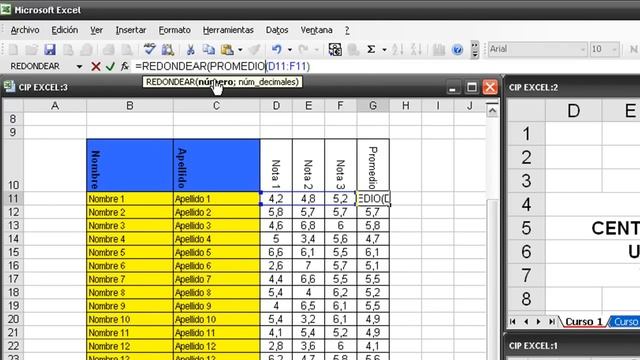Click the green Enter checkmark in formula bar
The width and height of the screenshot is (640, 360).
(110, 66)
